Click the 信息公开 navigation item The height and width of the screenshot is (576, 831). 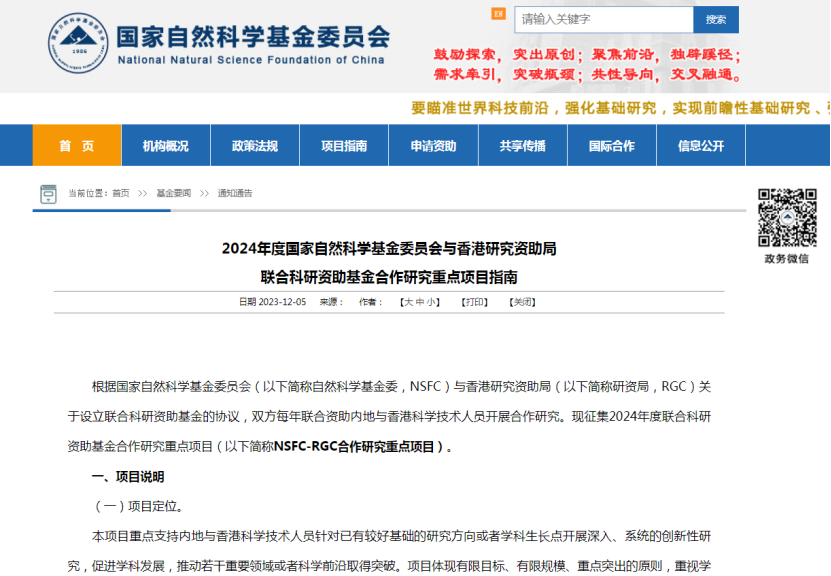(701, 146)
